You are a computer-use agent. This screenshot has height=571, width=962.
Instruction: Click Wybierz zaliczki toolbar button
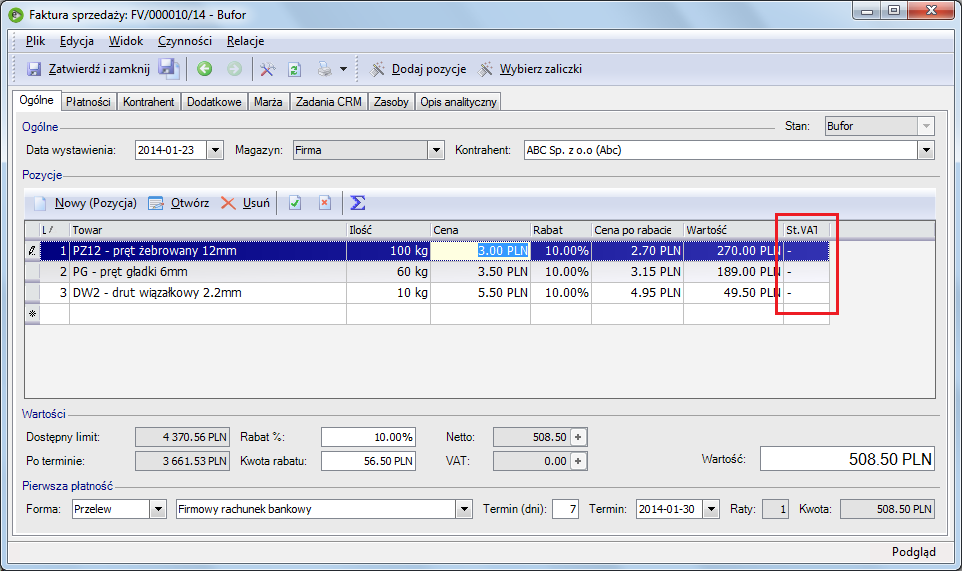[x=530, y=69]
